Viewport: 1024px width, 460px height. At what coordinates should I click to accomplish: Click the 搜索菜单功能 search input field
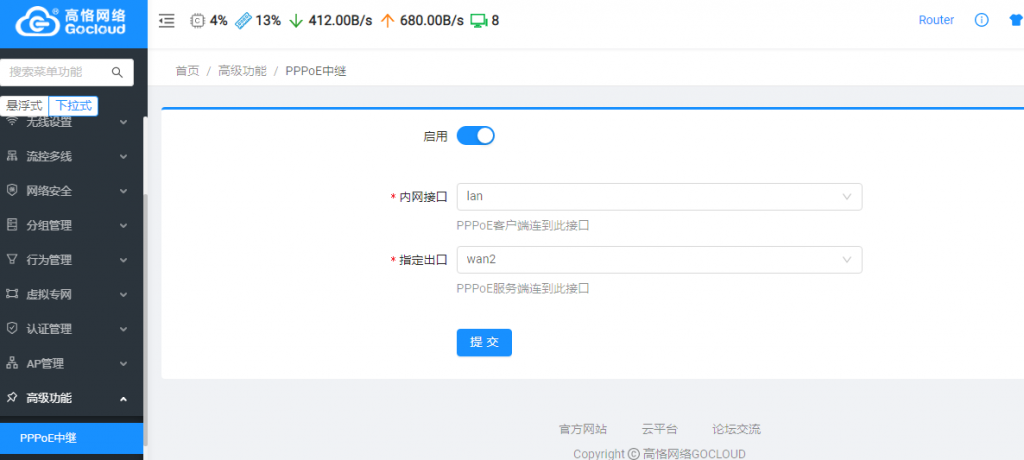(x=58, y=72)
